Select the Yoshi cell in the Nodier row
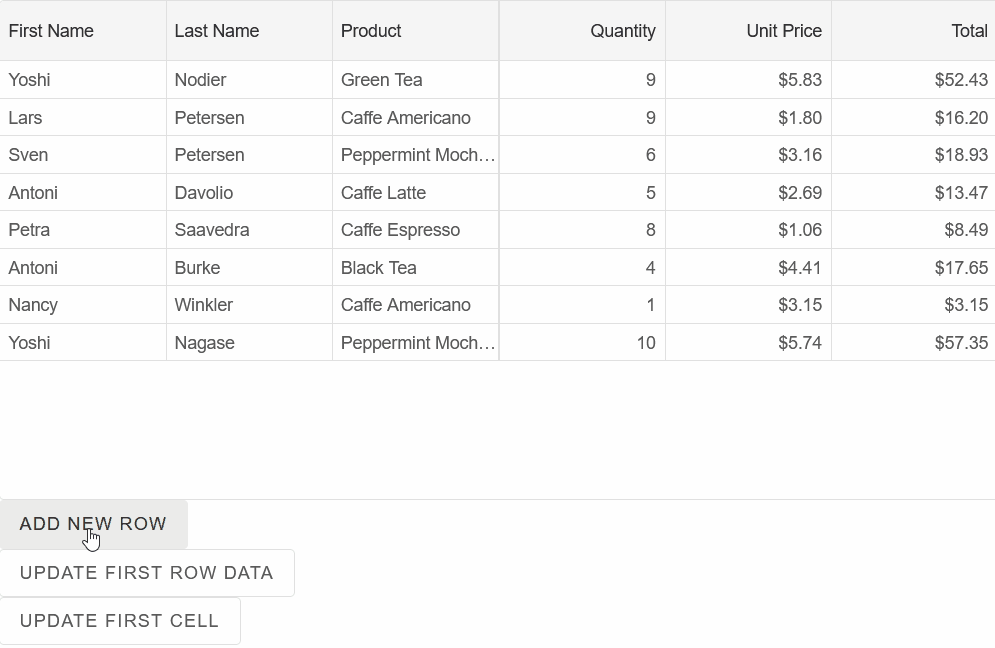Screen dimensions: 995x648 click(x=30, y=80)
